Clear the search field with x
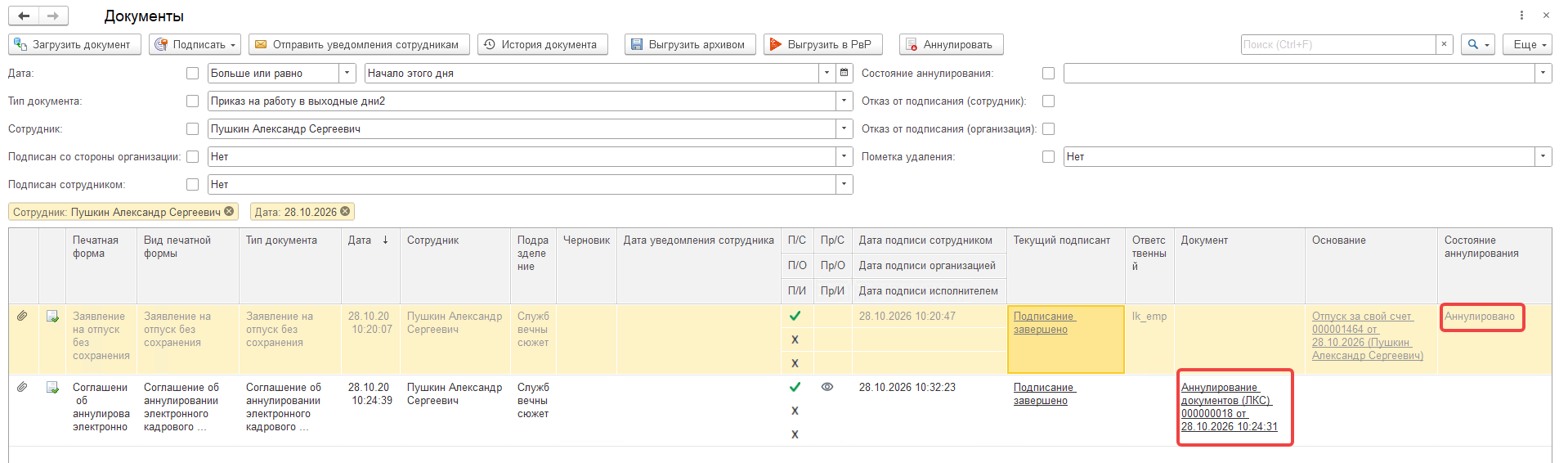1568x463 pixels. click(1445, 44)
